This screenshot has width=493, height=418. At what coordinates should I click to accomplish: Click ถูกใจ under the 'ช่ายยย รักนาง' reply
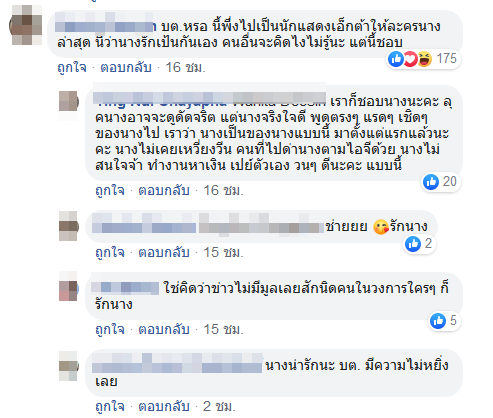tap(110, 252)
